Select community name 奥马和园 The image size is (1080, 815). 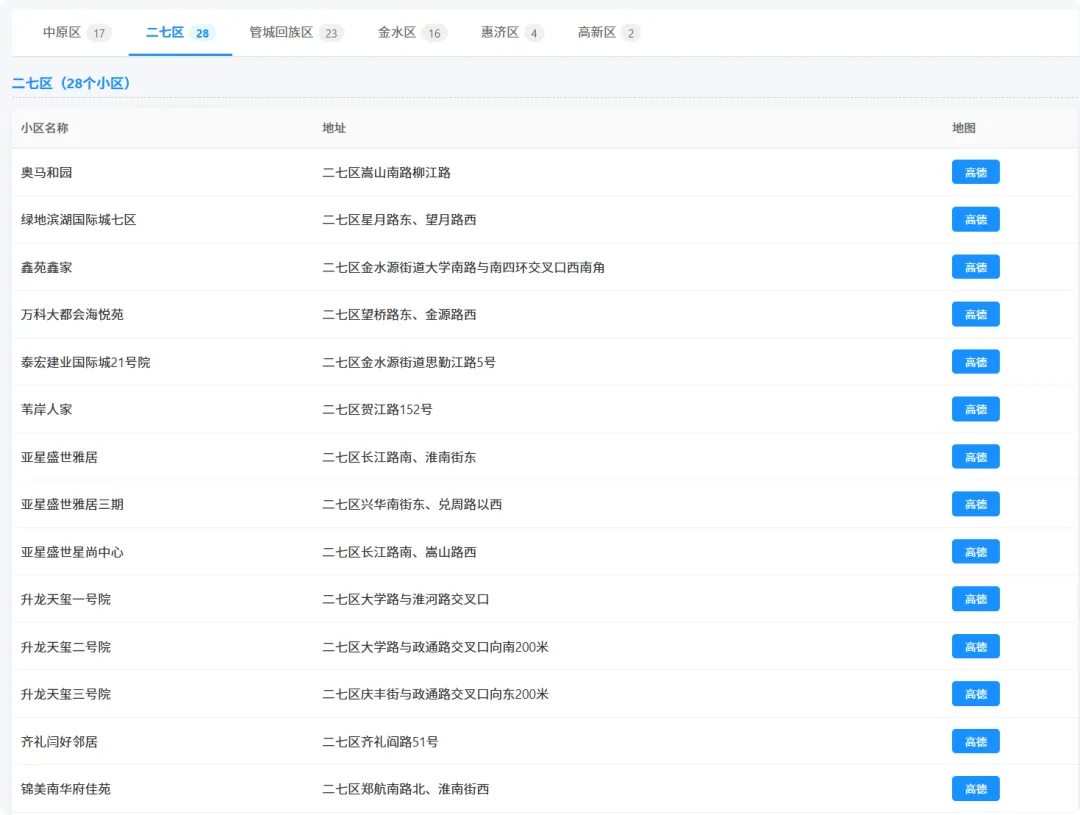(46, 172)
